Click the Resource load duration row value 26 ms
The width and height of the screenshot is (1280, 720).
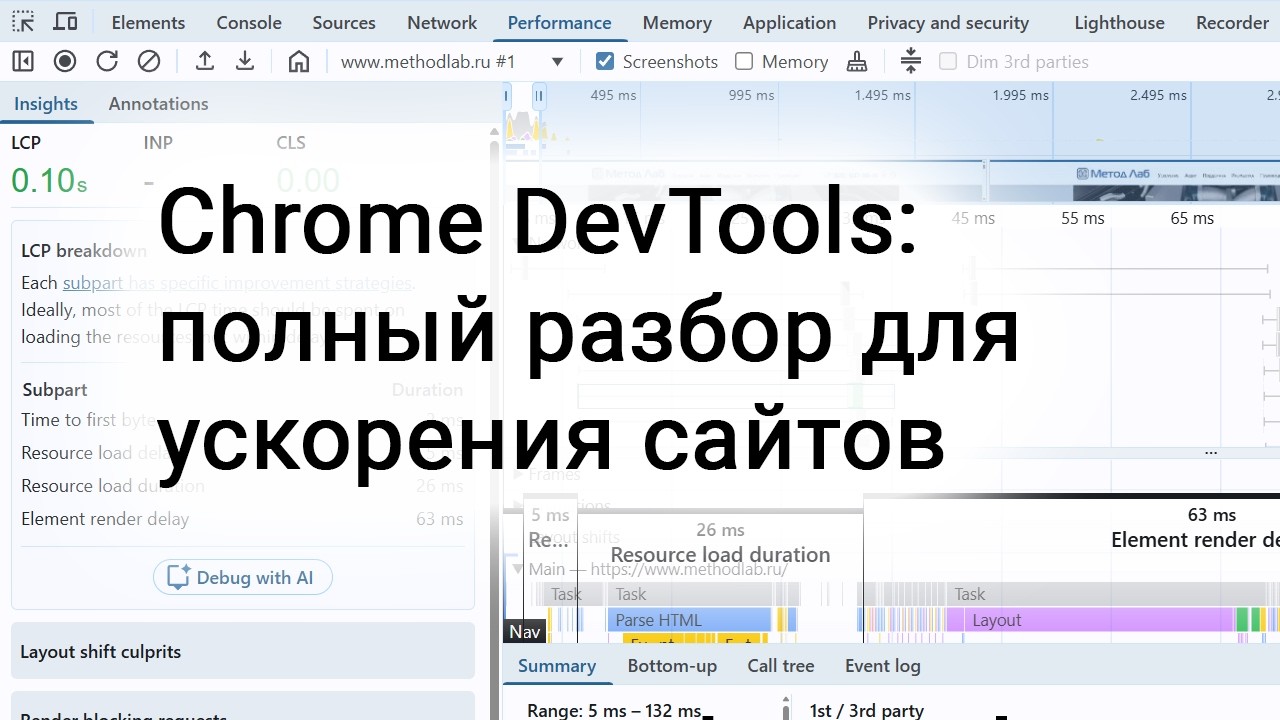point(440,486)
